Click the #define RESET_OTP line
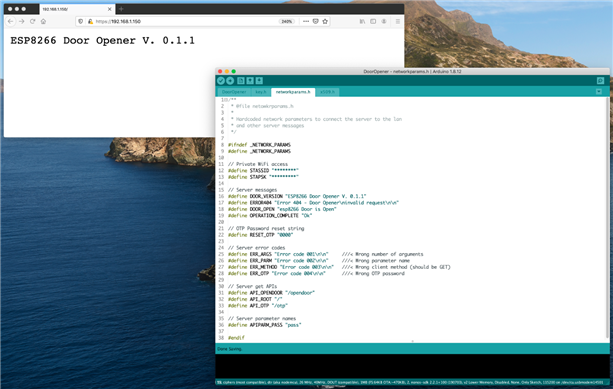This screenshot has width=613, height=389. click(x=260, y=235)
